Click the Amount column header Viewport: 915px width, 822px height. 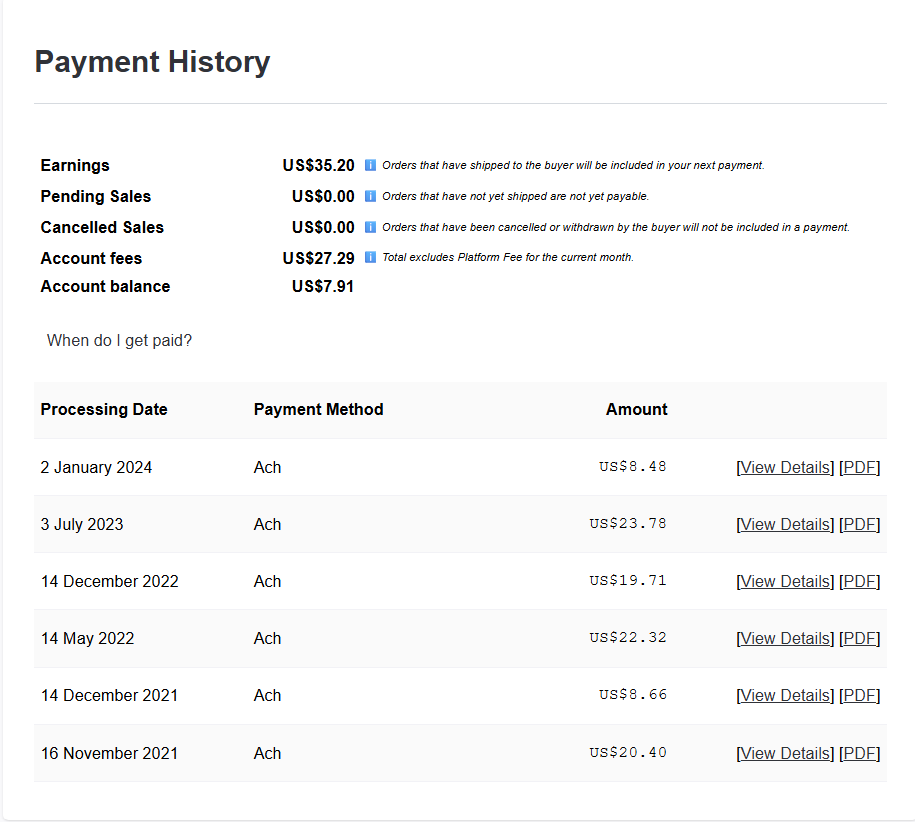coord(637,410)
